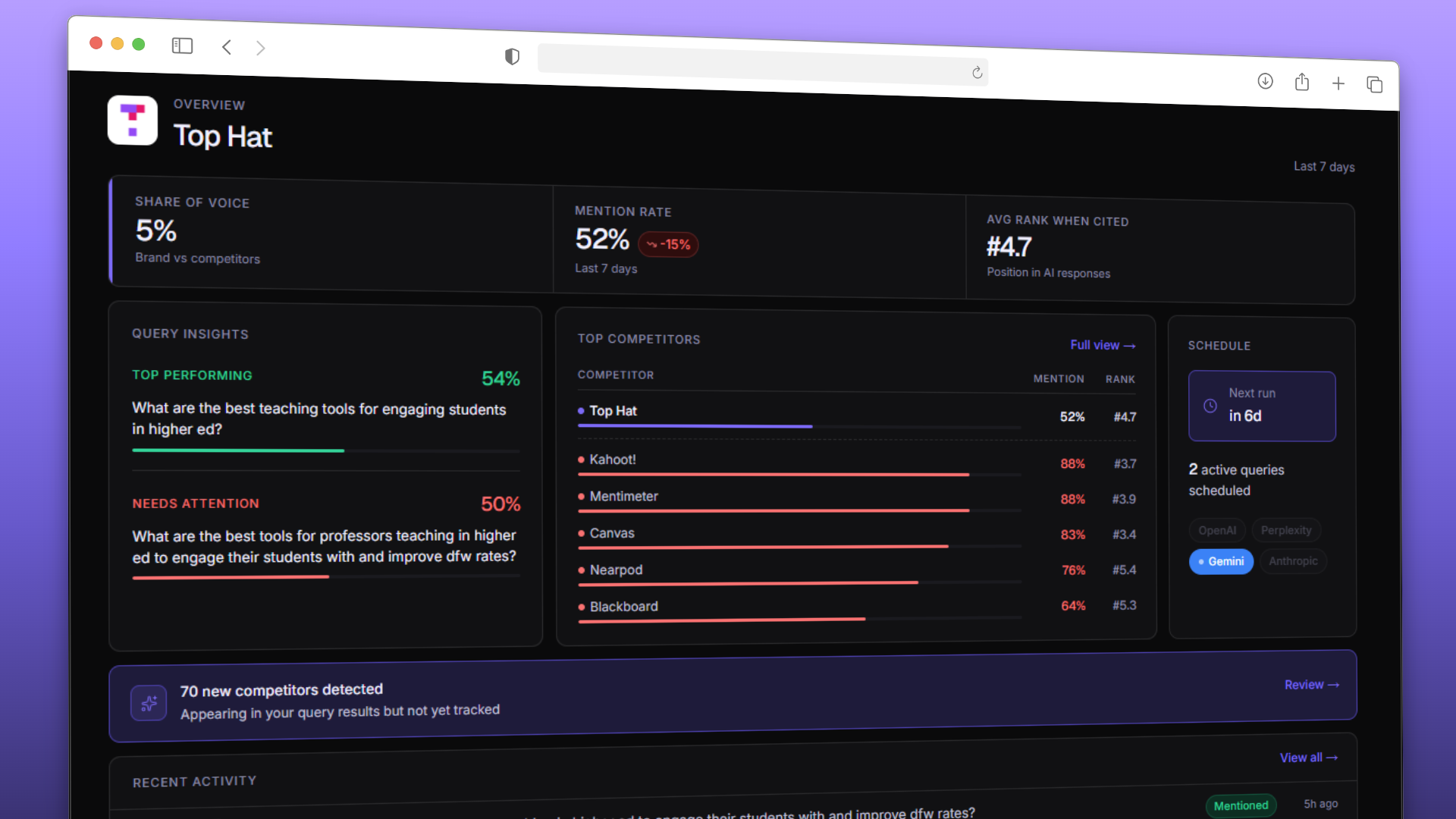Enable the OpenAI provider chip
This screenshot has width=1456, height=819.
(1217, 530)
